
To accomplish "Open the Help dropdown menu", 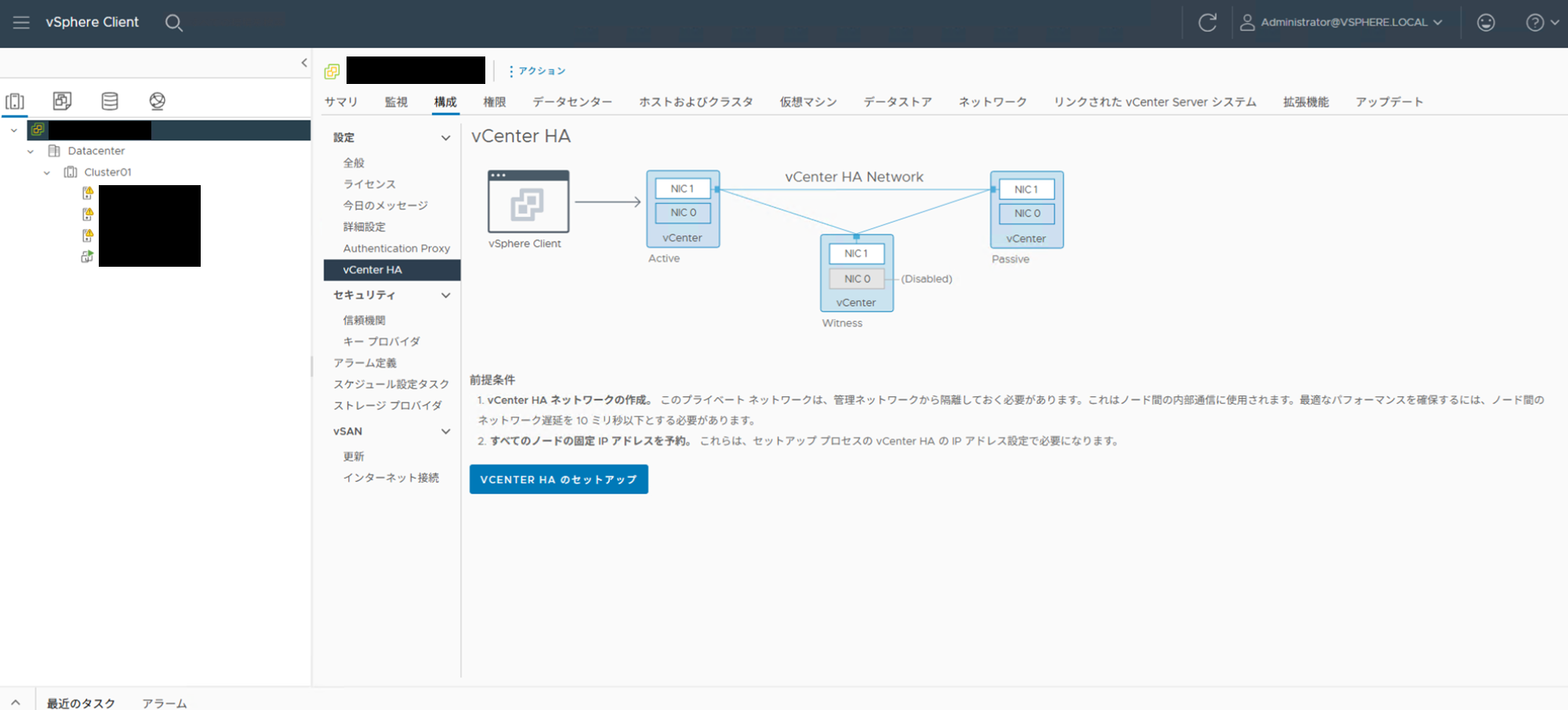I will pos(1542,23).
